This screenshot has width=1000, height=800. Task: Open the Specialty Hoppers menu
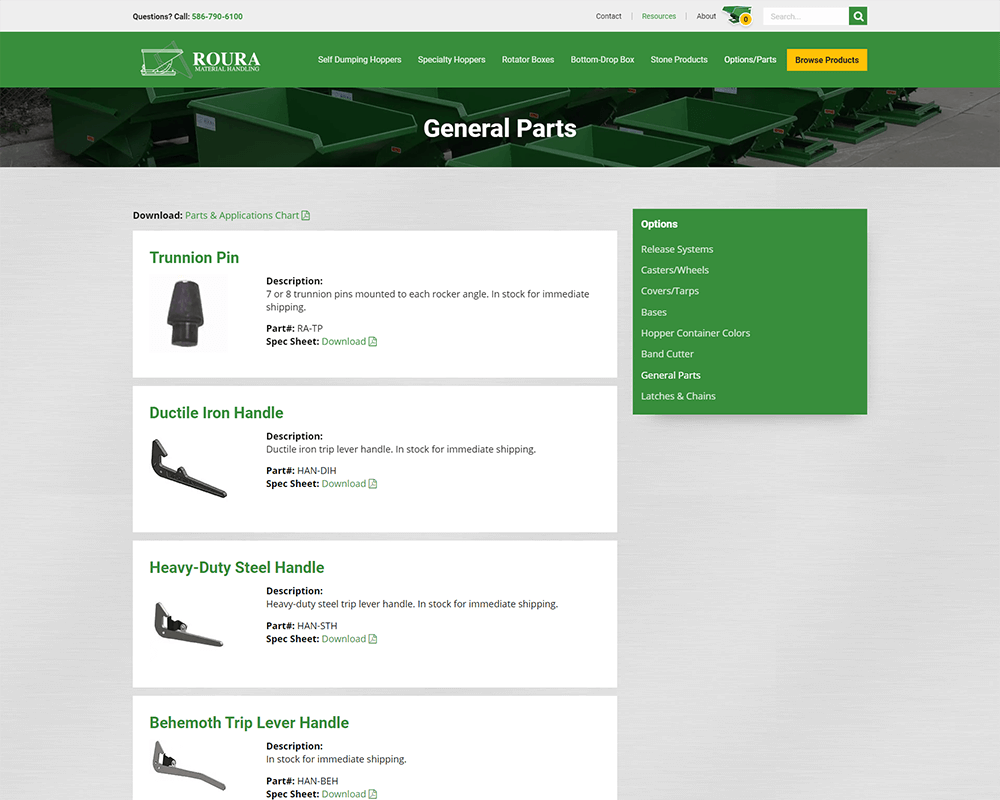click(x=451, y=60)
